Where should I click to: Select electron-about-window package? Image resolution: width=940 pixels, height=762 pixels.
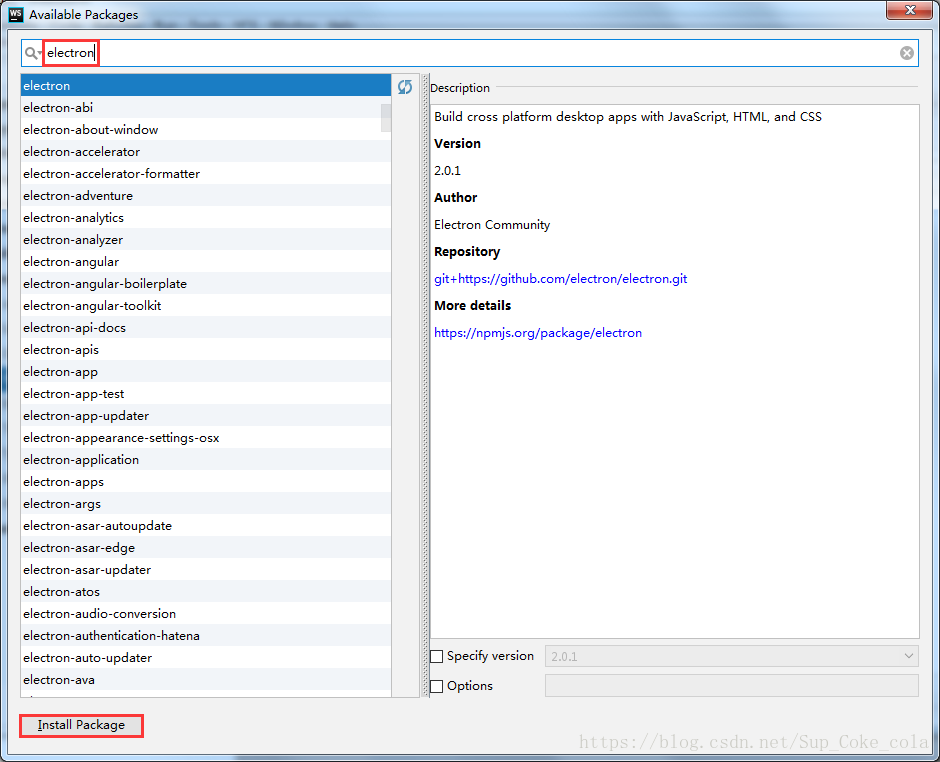tap(206, 129)
